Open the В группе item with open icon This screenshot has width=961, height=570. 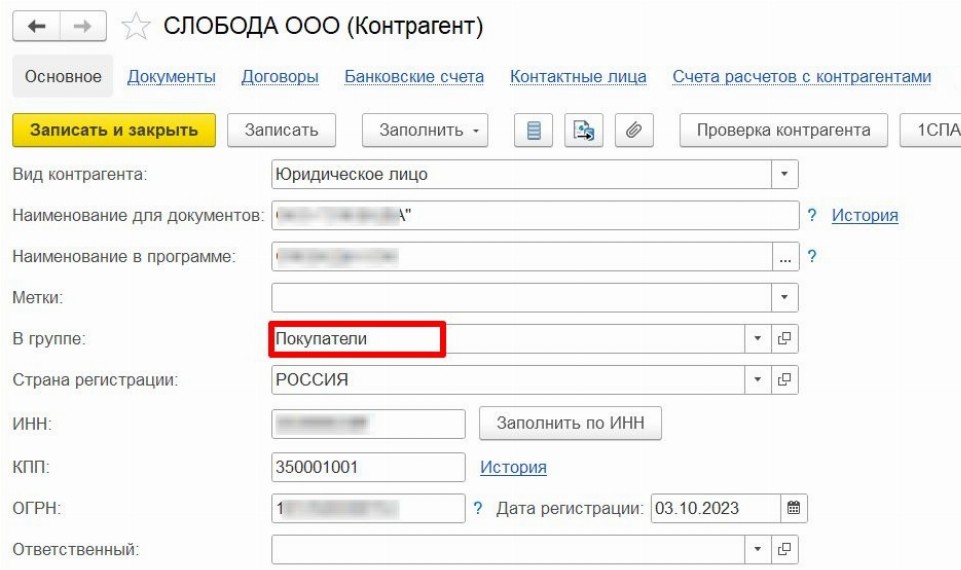coord(787,339)
